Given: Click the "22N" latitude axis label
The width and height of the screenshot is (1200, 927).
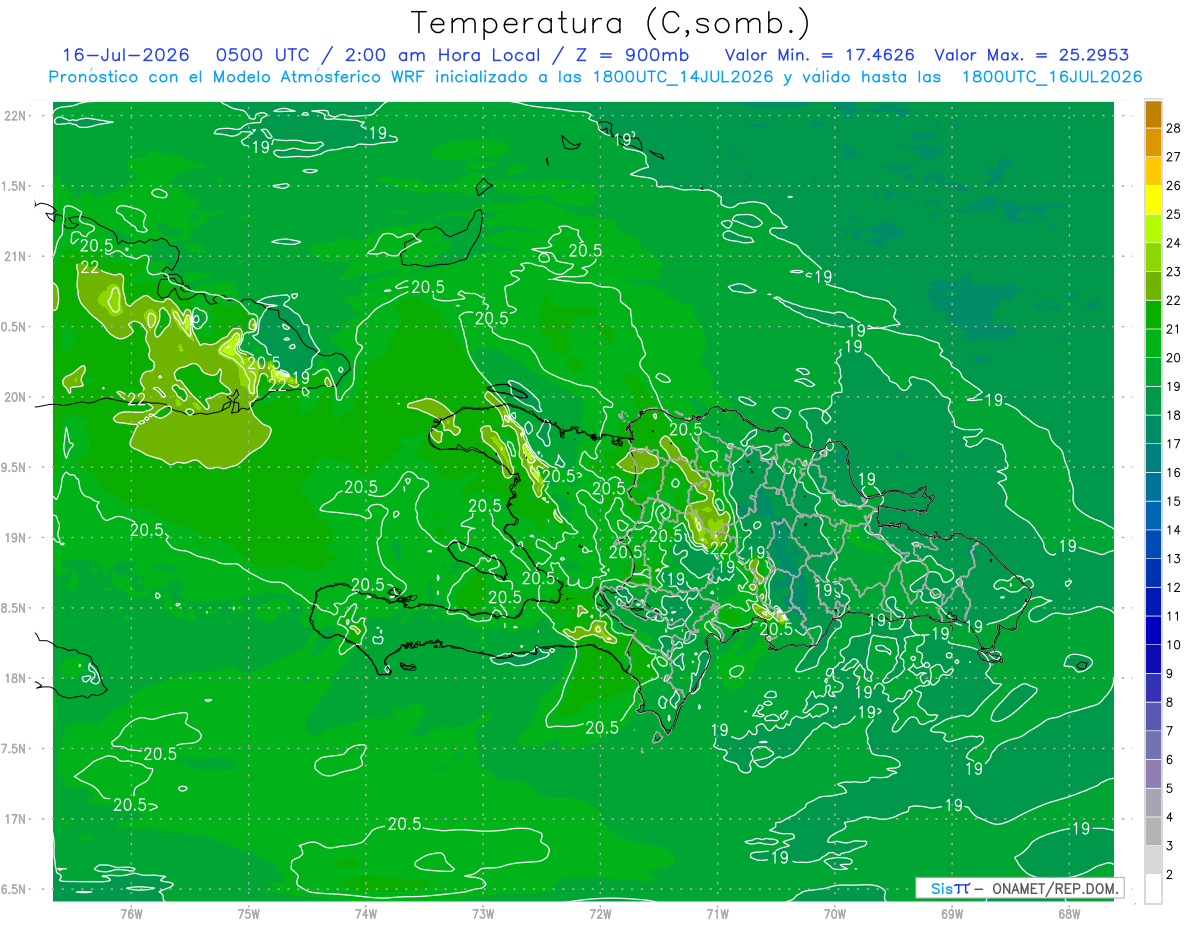Looking at the screenshot, I should 16,115.
